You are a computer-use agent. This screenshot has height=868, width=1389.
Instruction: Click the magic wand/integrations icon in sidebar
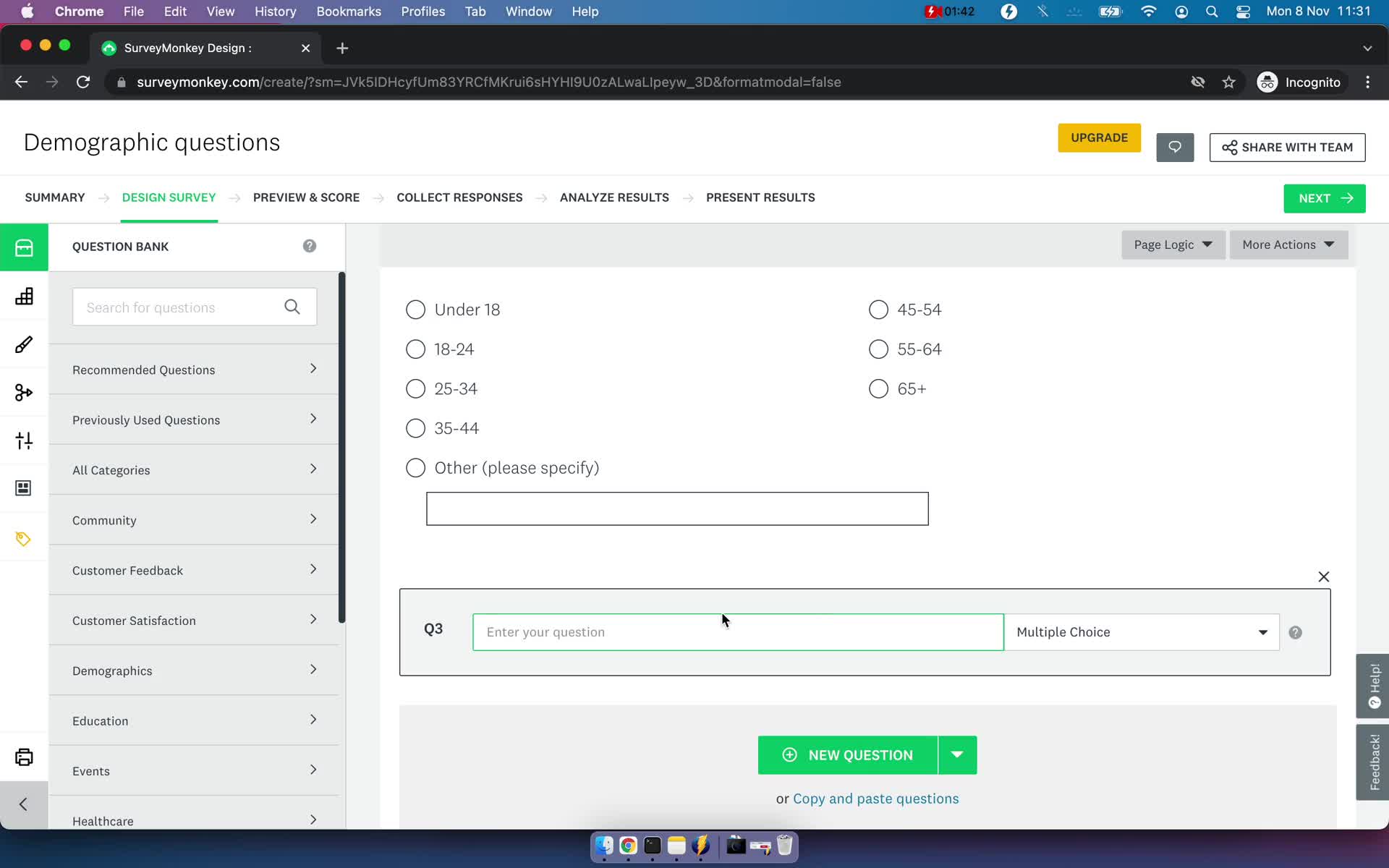pyautogui.click(x=24, y=392)
